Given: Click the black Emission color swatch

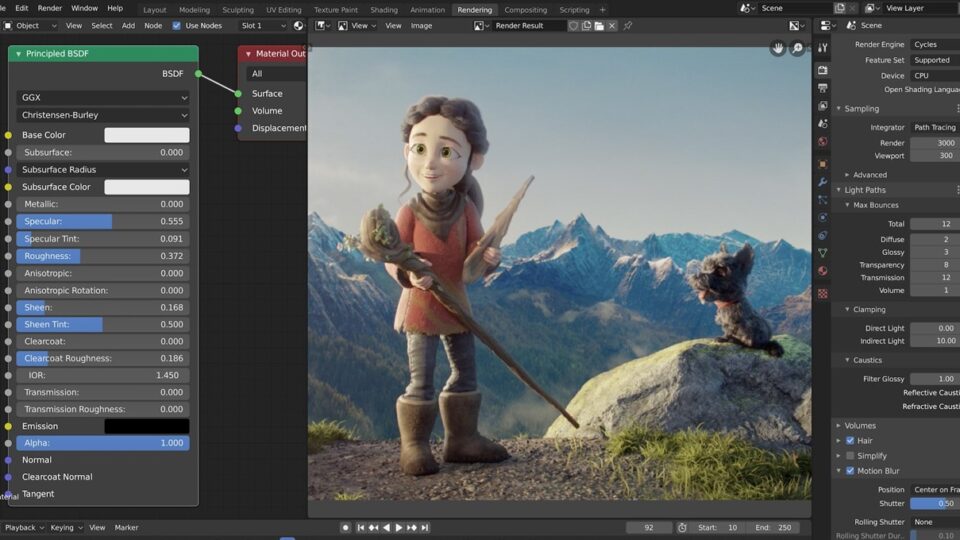Looking at the screenshot, I should (147, 426).
